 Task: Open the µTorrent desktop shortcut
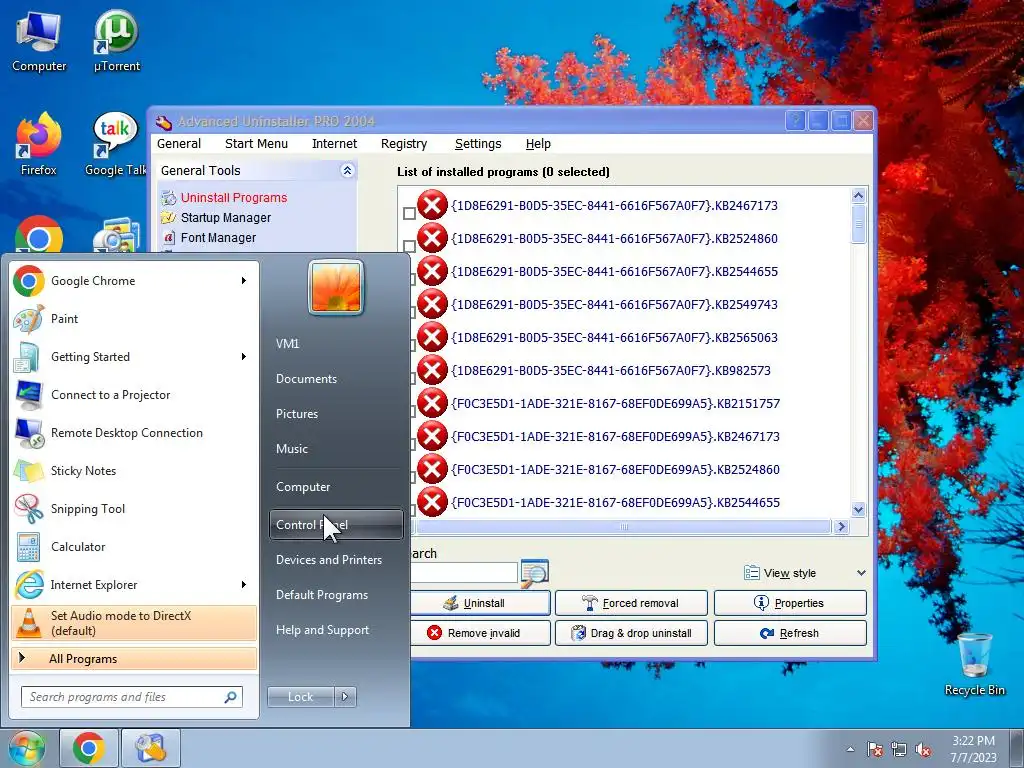pyautogui.click(x=116, y=40)
